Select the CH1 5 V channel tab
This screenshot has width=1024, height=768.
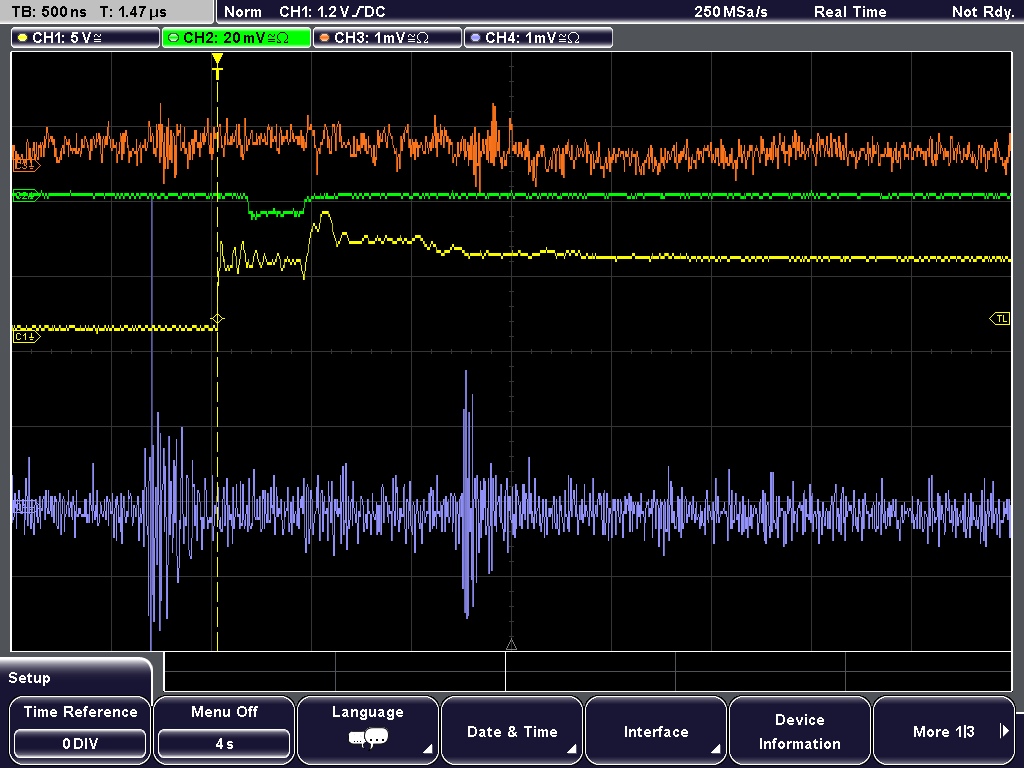point(86,38)
